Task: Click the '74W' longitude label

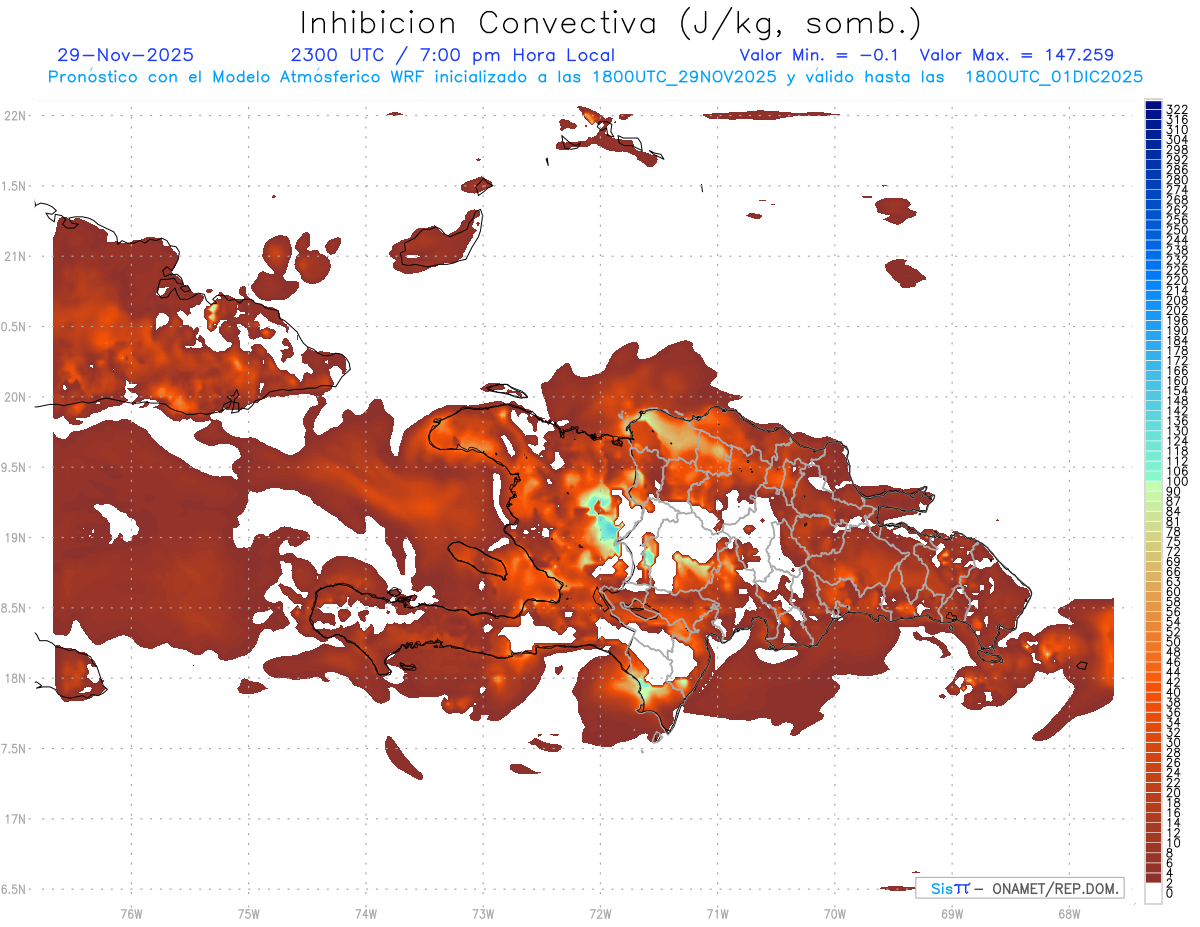Action: (x=365, y=912)
